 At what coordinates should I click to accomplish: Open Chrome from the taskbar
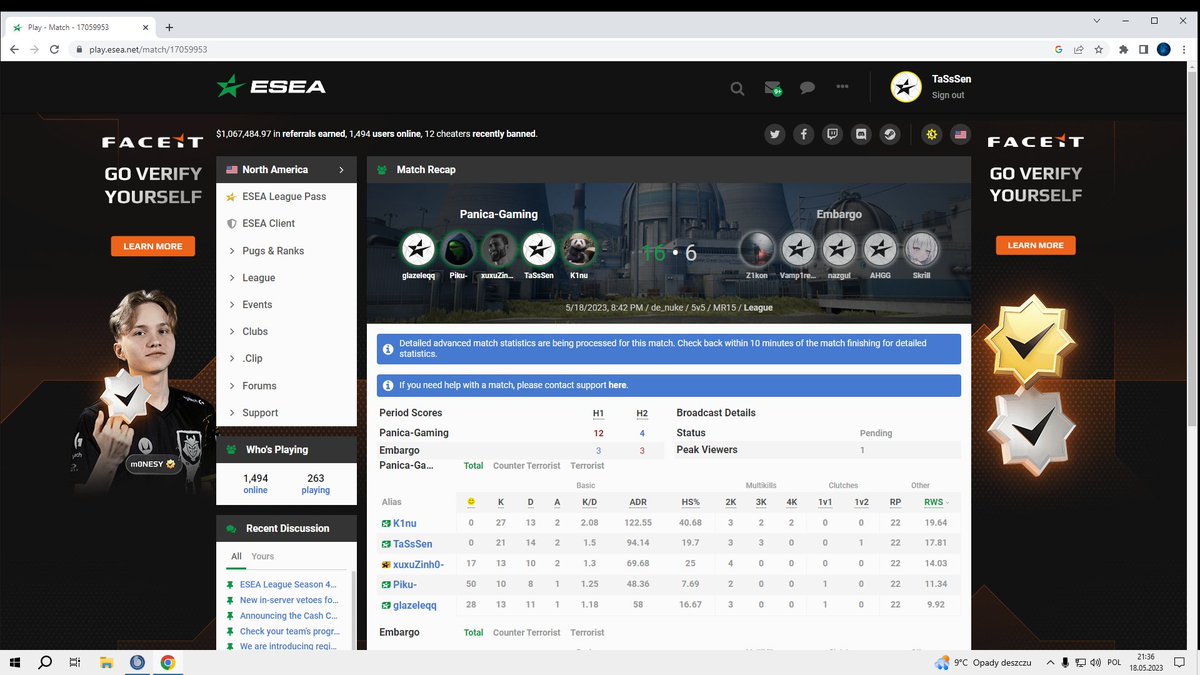pyautogui.click(x=167, y=662)
